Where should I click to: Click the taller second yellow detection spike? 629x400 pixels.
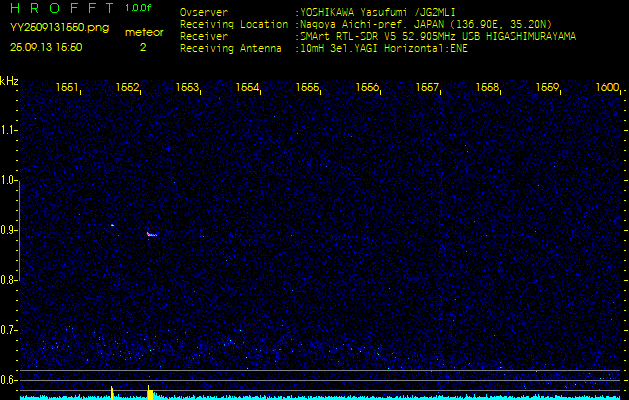pos(150,392)
